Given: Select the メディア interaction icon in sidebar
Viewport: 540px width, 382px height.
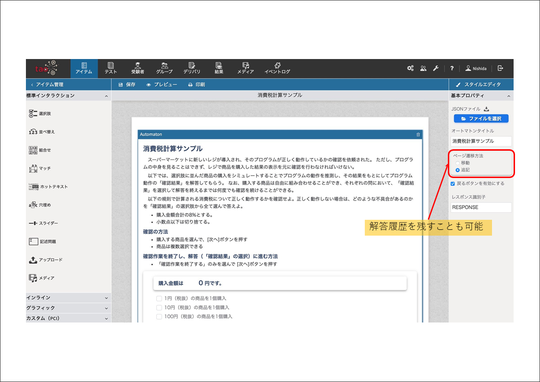Looking at the screenshot, I should tap(33, 278).
